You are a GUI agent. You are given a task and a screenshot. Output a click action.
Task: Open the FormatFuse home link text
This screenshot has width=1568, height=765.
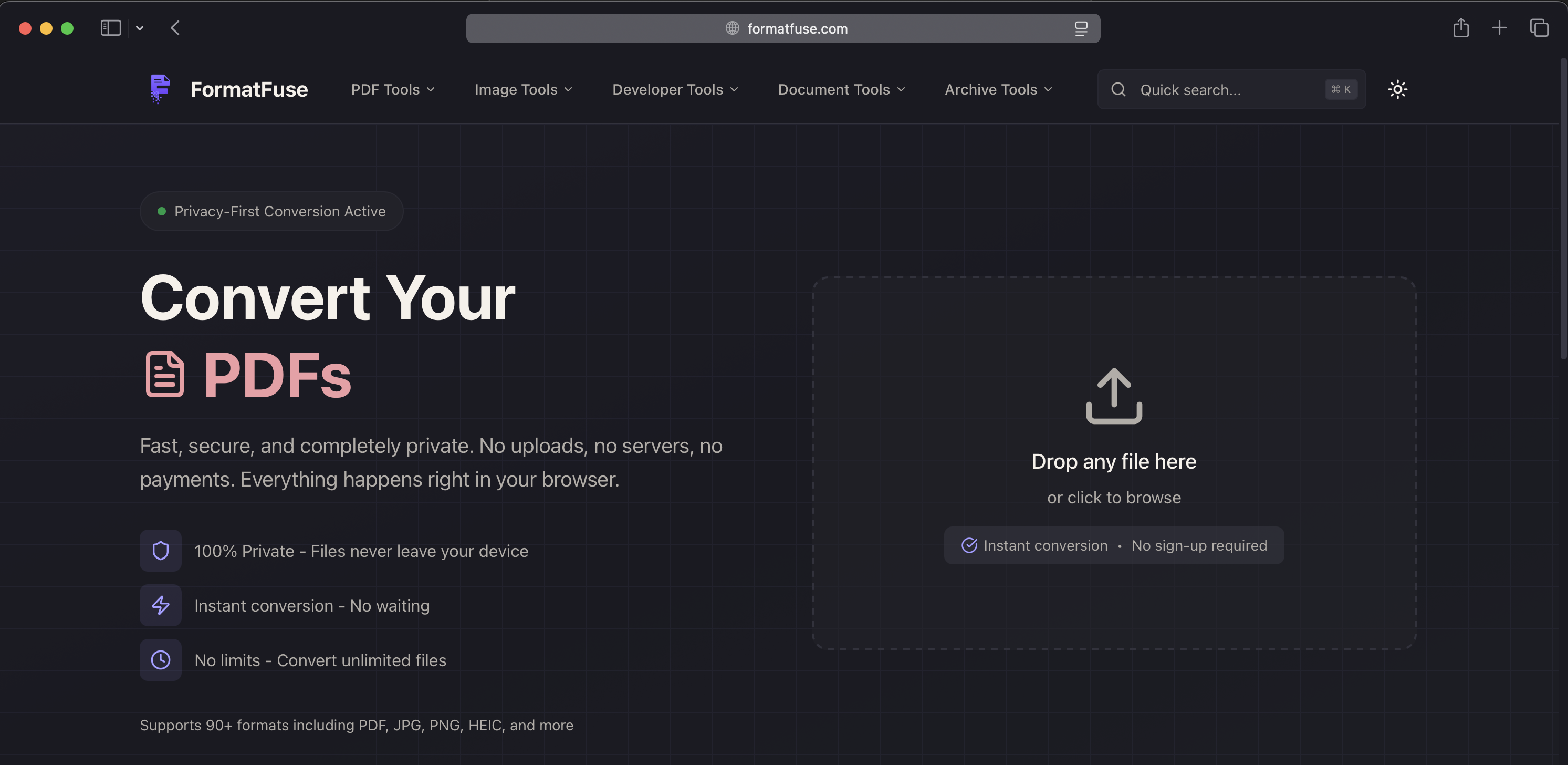[x=249, y=89]
